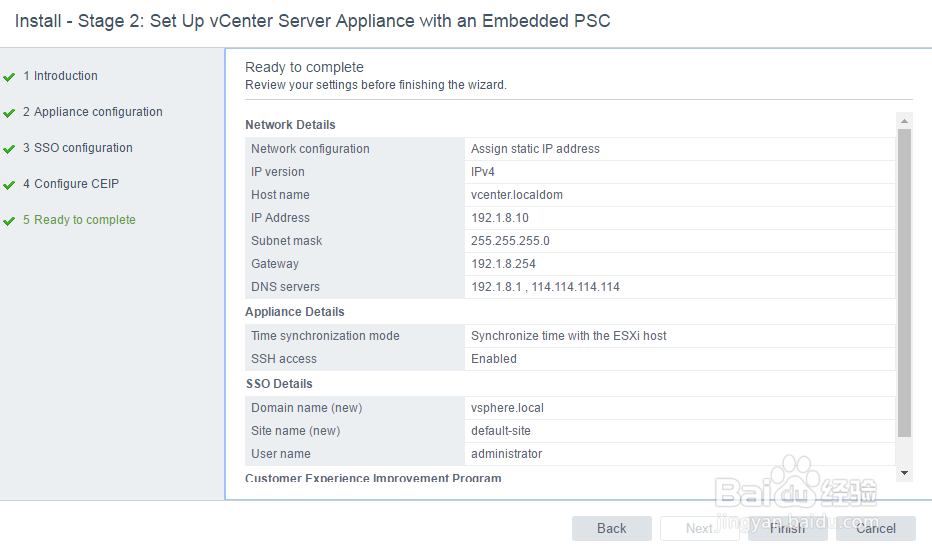Click the SSH access 'Enabled' value
Viewport: 932px width, 554px height.
494,359
